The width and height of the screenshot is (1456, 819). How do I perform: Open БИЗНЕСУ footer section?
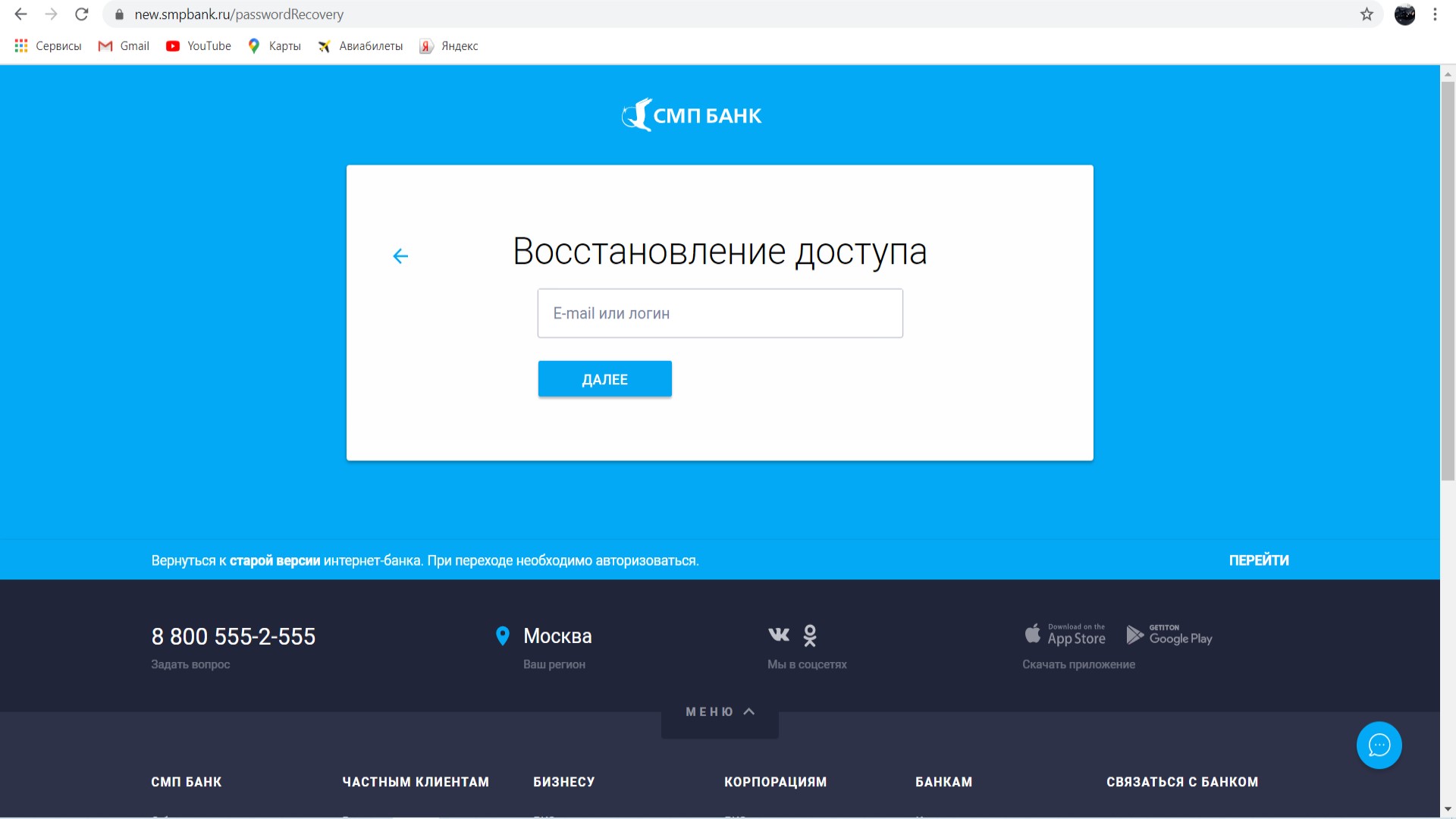click(564, 782)
